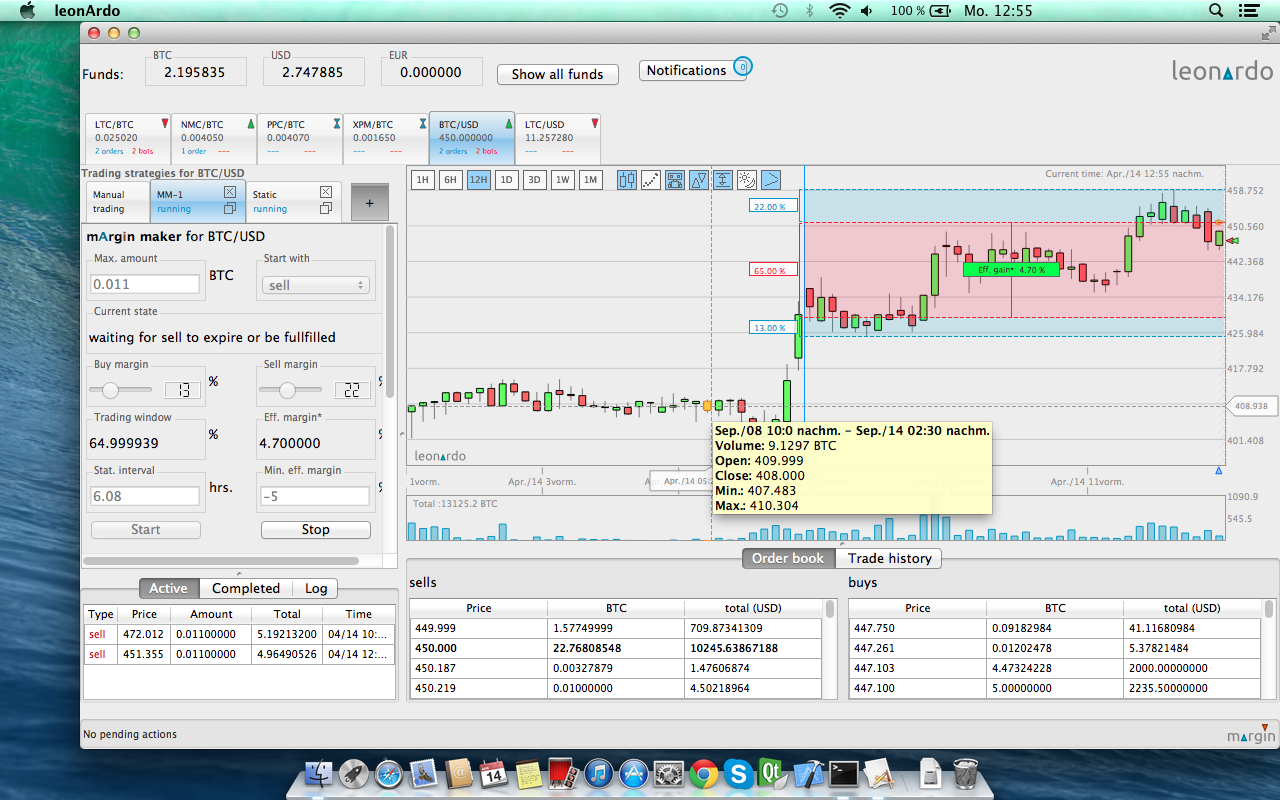Screen dimensions: 1280x800
Task: Toggle candlestick chart display icon
Action: [627, 180]
